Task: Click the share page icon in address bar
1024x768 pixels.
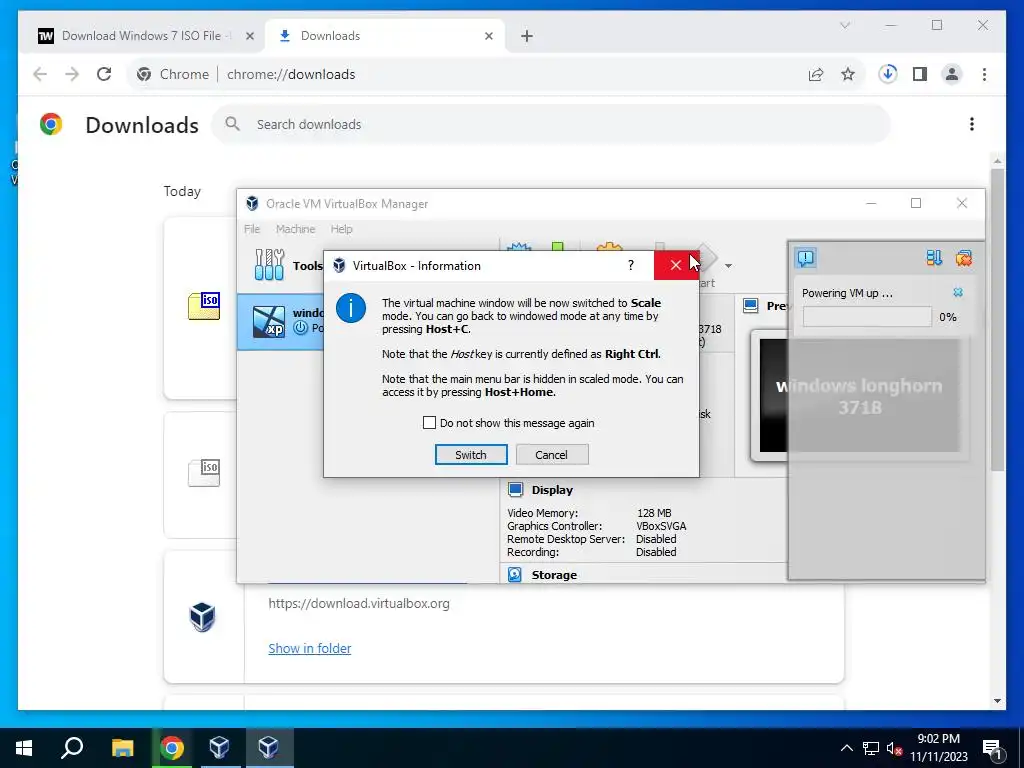Action: pyautogui.click(x=816, y=74)
